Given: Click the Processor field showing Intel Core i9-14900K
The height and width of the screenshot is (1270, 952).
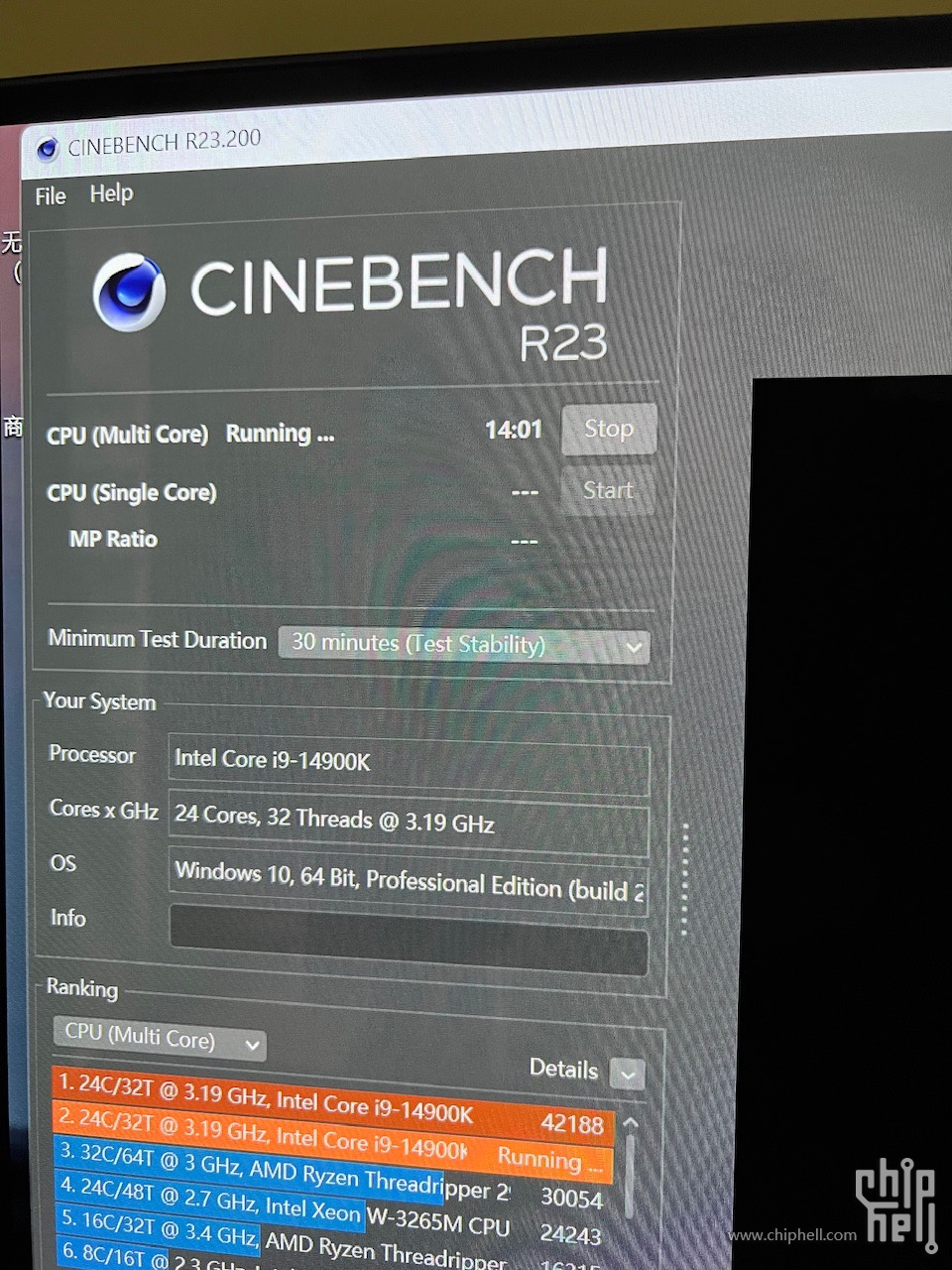Looking at the screenshot, I should tap(409, 763).
